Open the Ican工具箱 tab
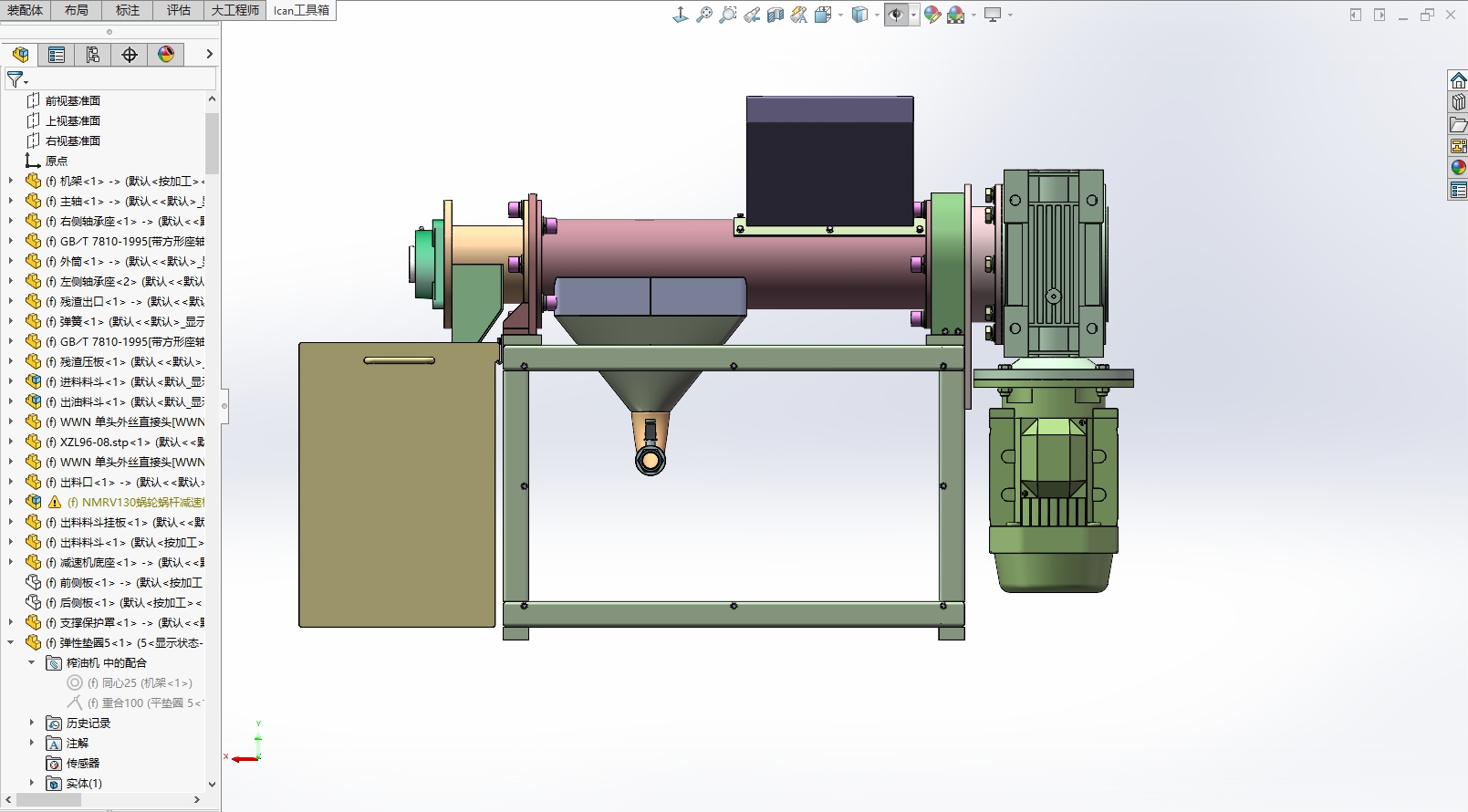Image resolution: width=1468 pixels, height=812 pixels. pyautogui.click(x=301, y=10)
